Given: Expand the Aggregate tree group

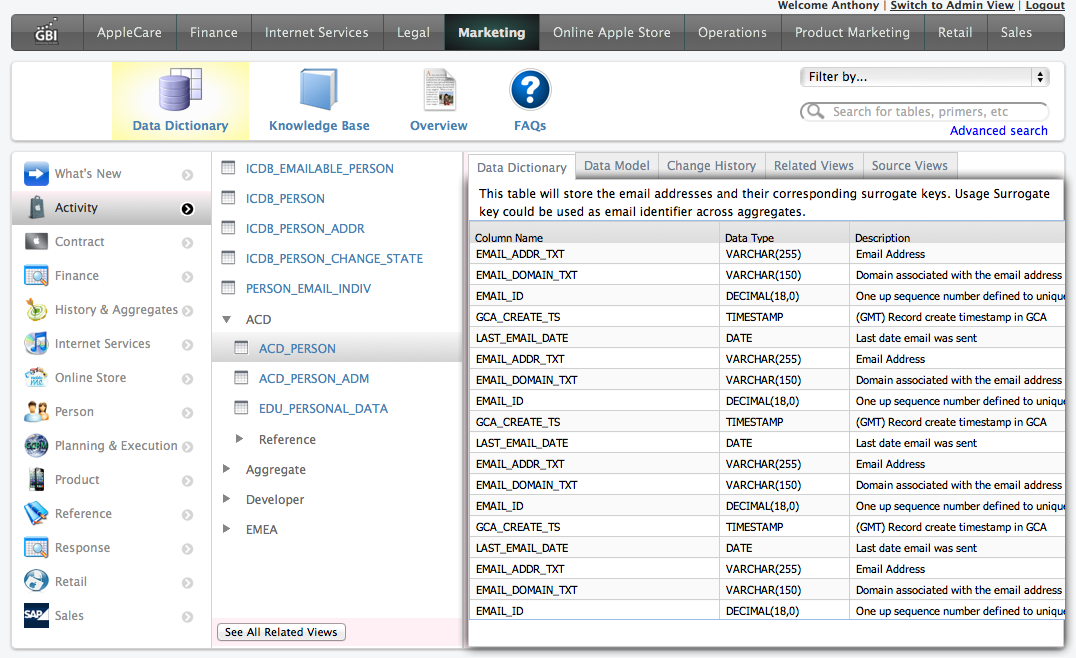Looking at the screenshot, I should tap(226, 470).
